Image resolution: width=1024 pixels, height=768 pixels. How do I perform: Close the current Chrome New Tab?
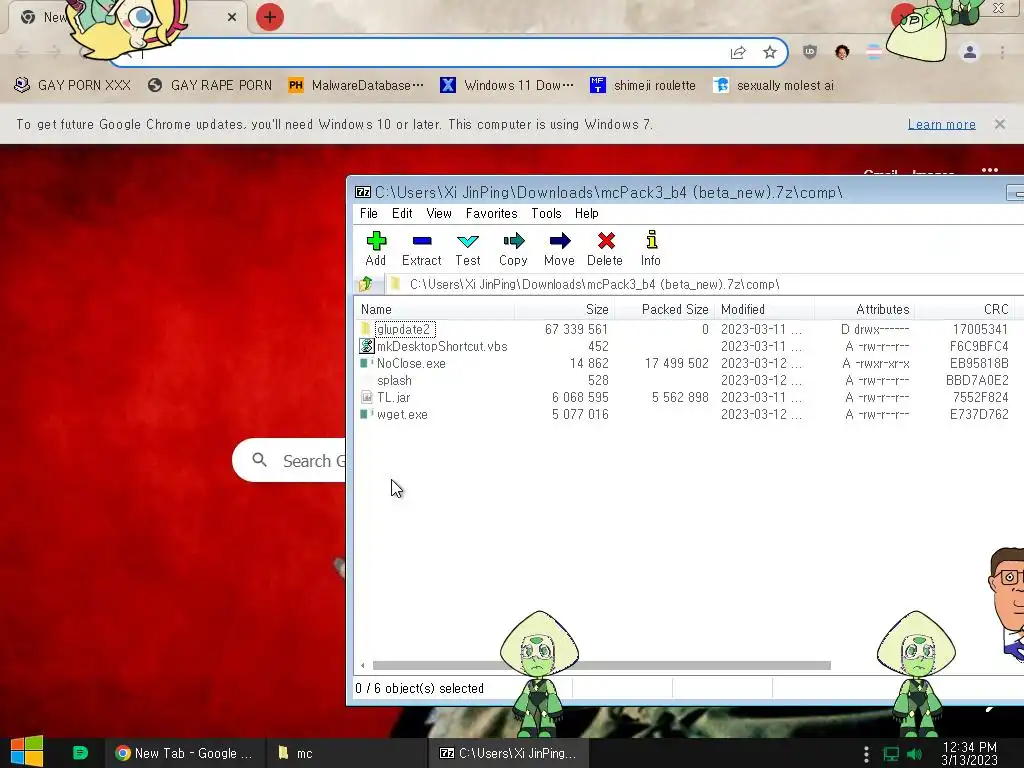pos(232,17)
